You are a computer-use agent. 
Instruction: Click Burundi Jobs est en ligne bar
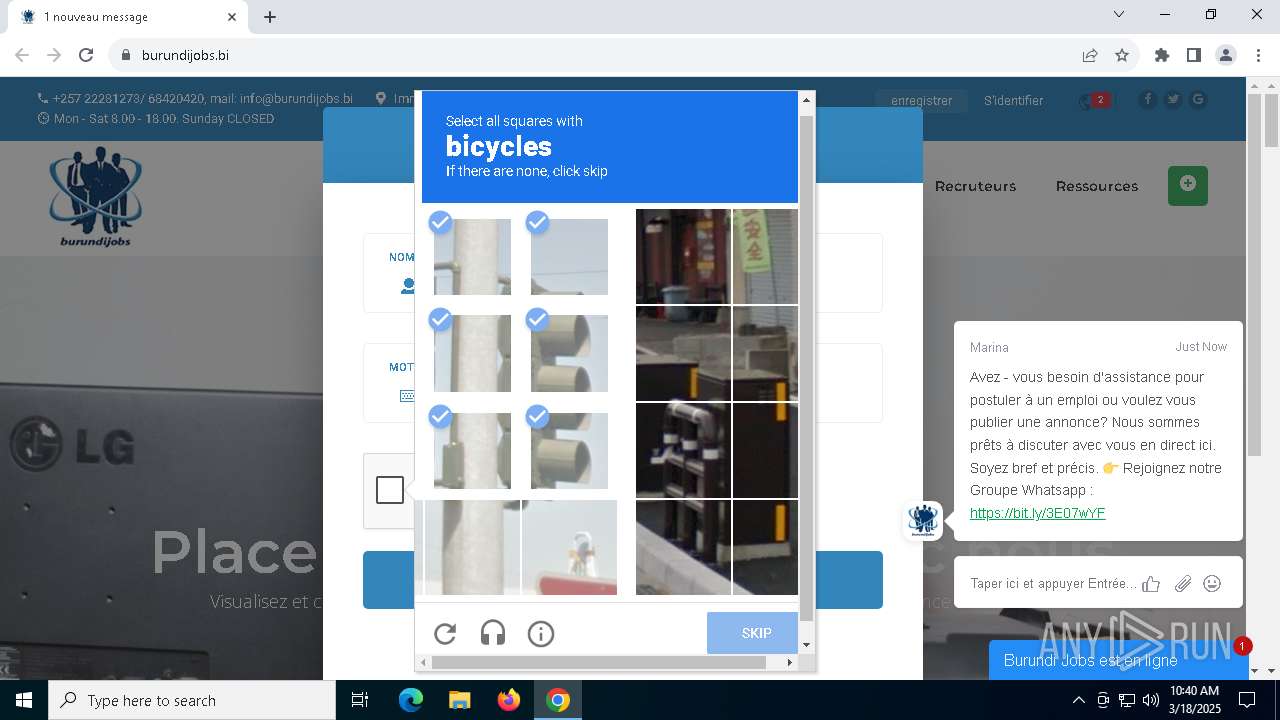pyautogui.click(x=1118, y=660)
